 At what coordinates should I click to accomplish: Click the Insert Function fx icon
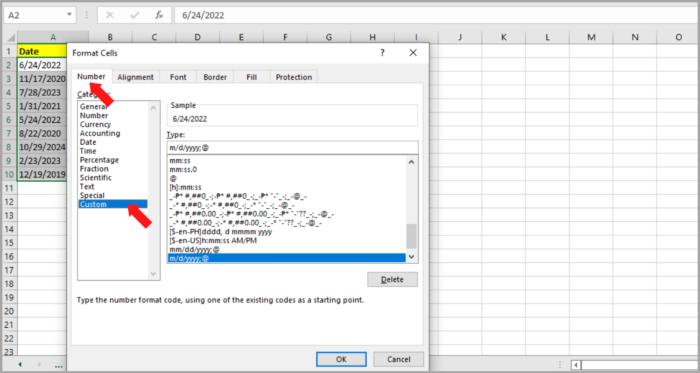click(159, 15)
